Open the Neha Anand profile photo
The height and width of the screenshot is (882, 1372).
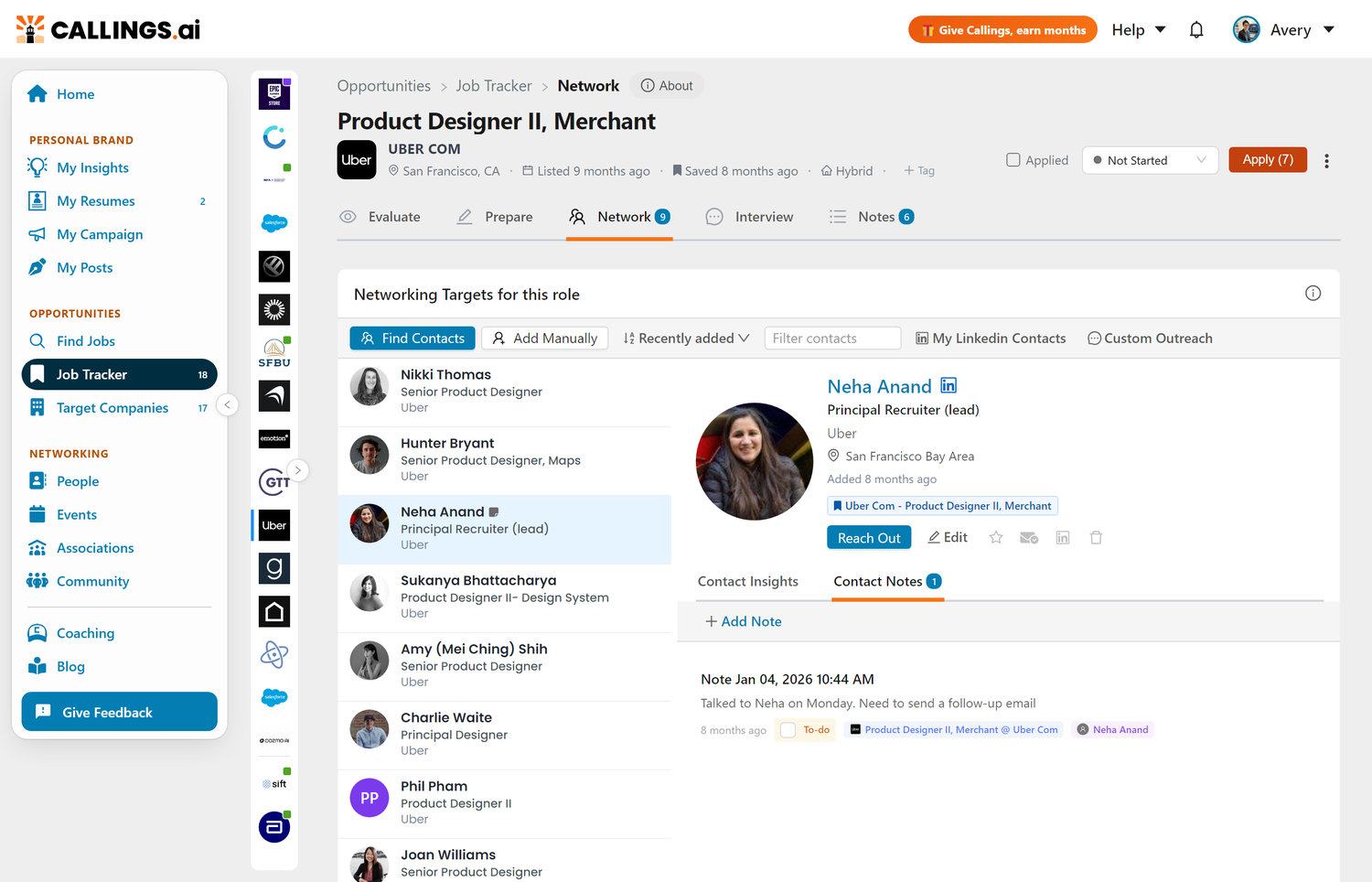pyautogui.click(x=755, y=462)
